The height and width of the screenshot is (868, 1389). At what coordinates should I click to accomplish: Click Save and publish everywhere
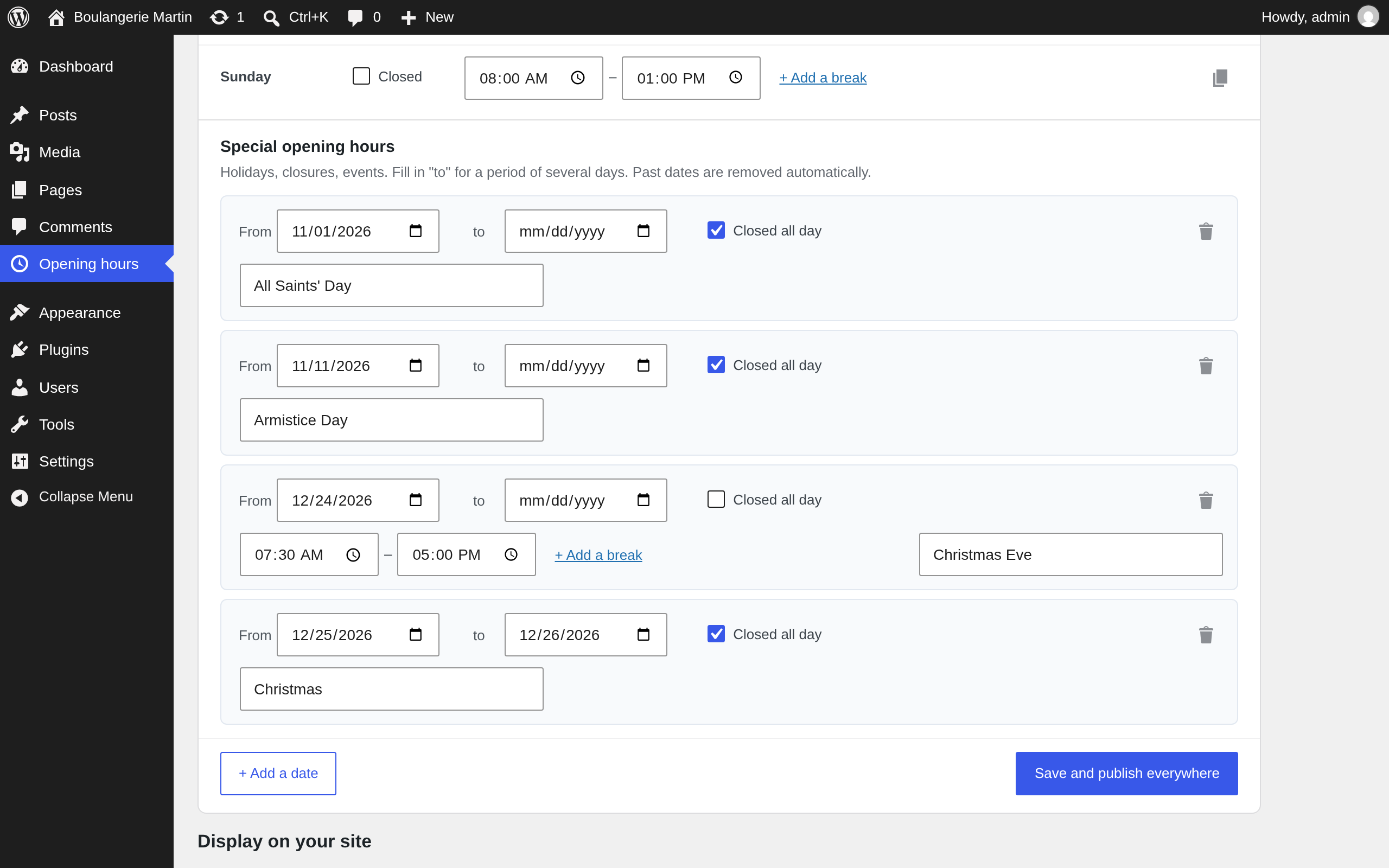[1126, 773]
